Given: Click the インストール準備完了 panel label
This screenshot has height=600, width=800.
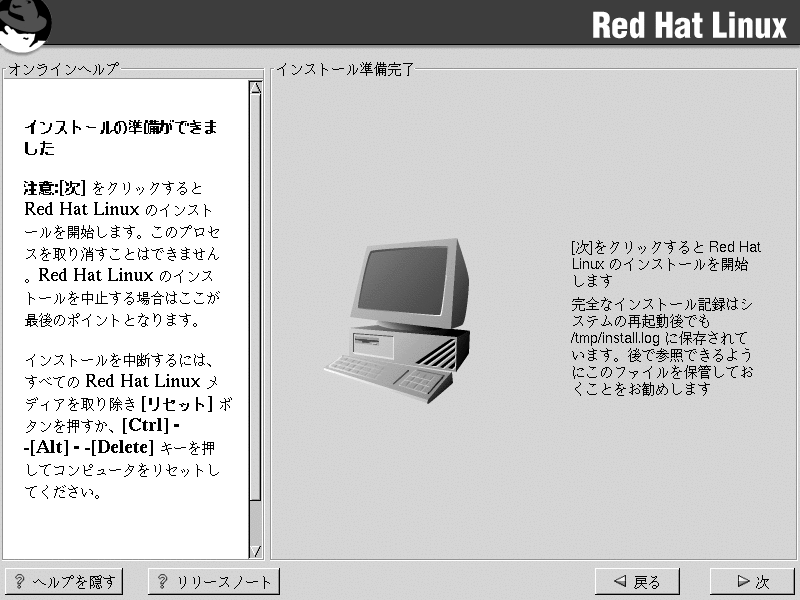Looking at the screenshot, I should coord(344,69).
